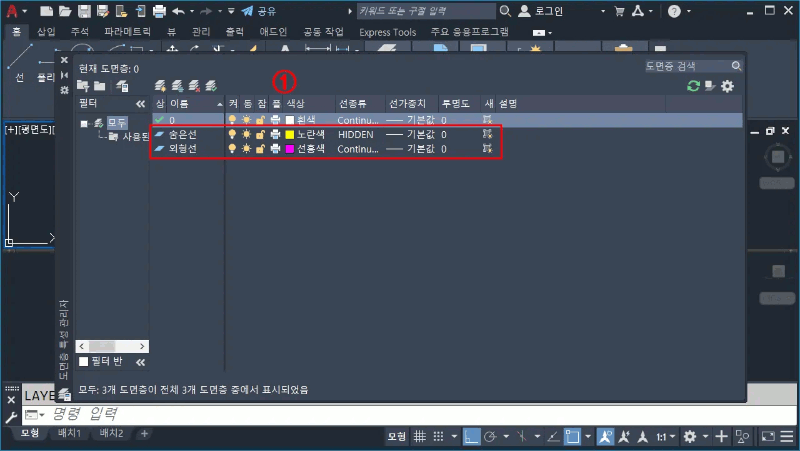This screenshot has width=800, height=451.
Task: Open layer manager settings gear
Action: 727,86
